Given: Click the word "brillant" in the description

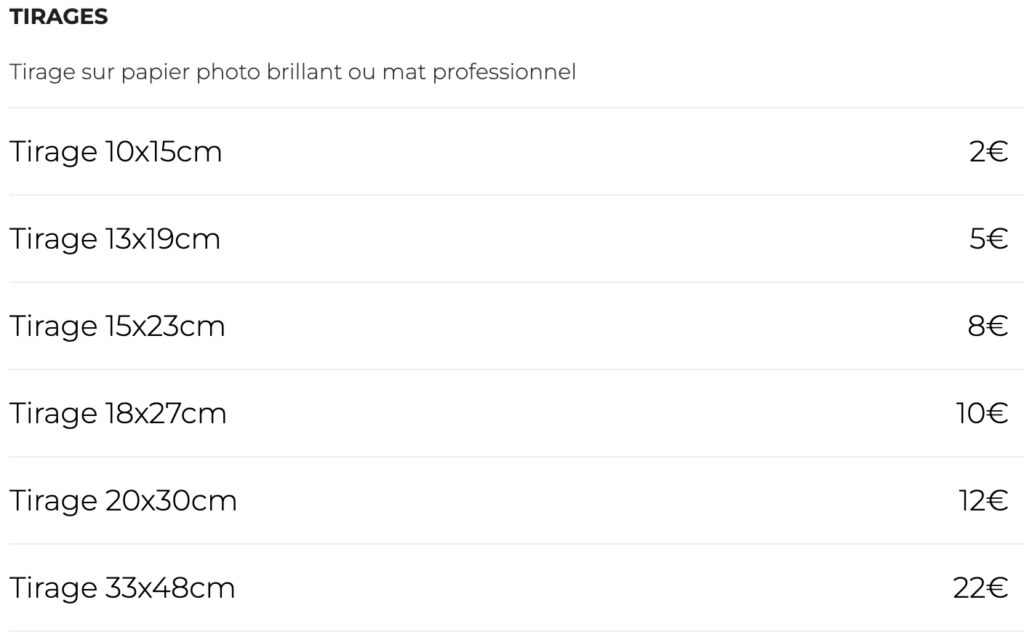Looking at the screenshot, I should [302, 73].
